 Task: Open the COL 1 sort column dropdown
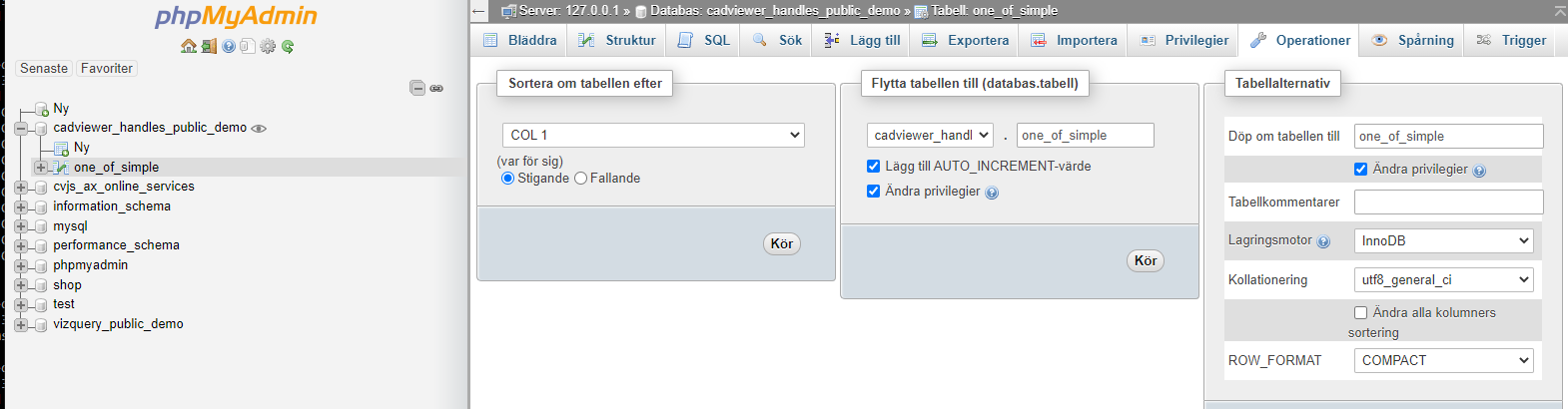coord(653,135)
